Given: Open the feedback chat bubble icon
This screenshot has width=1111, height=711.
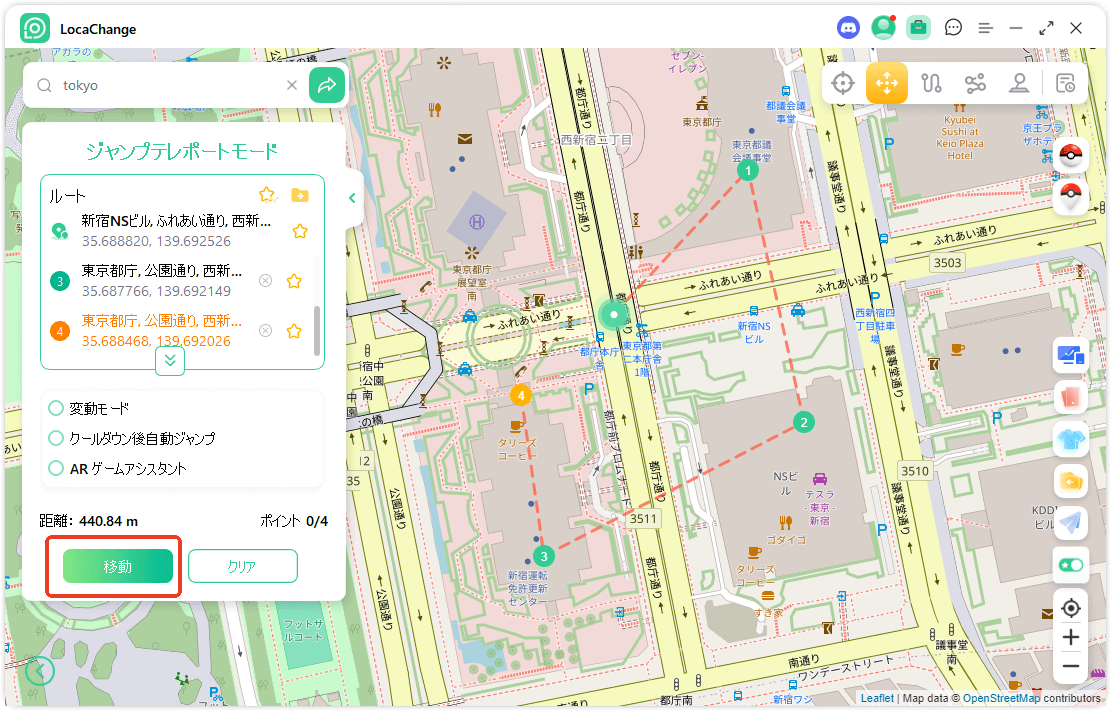Looking at the screenshot, I should click(953, 28).
